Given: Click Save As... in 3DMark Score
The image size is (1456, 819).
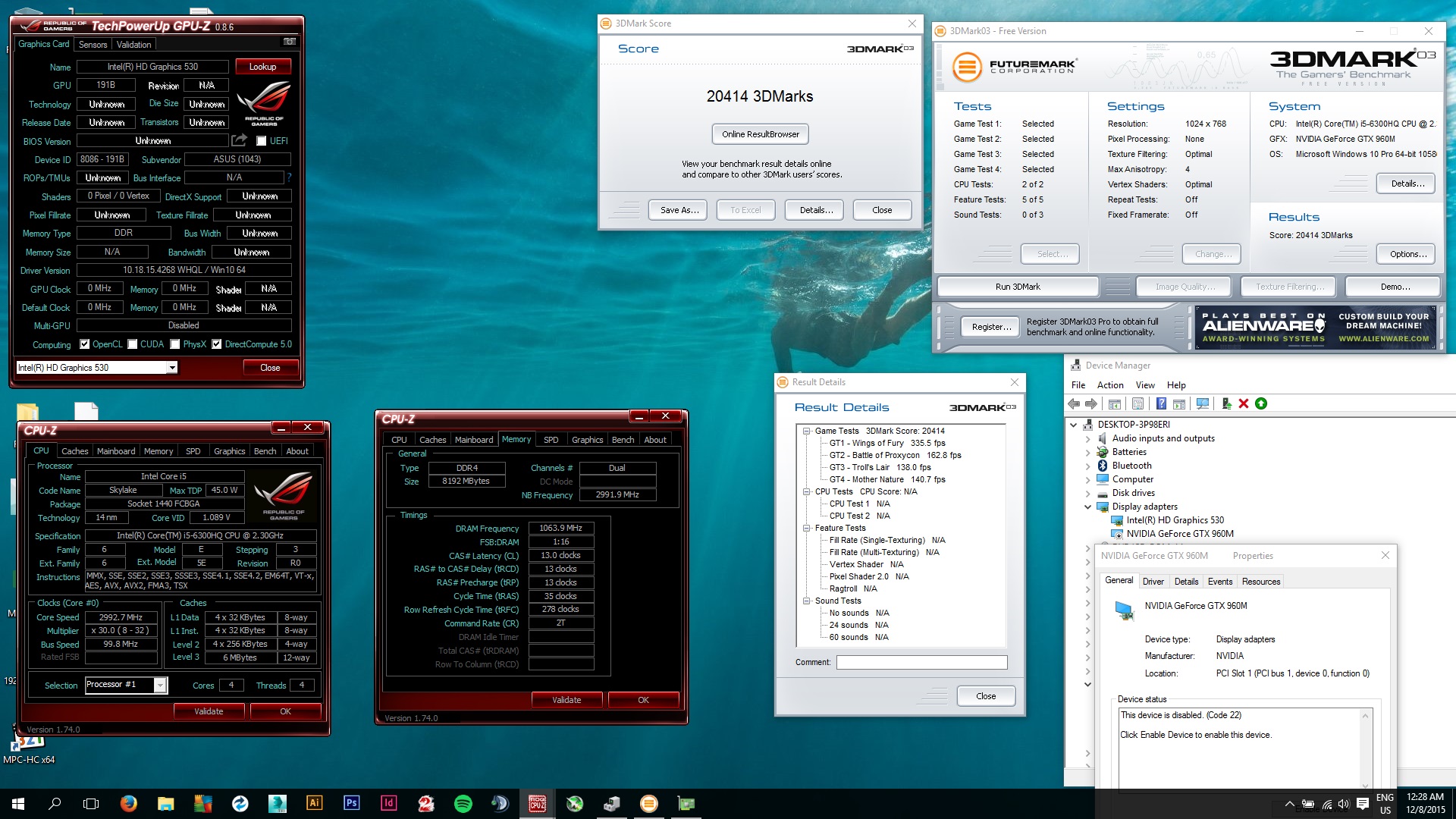Looking at the screenshot, I should point(679,210).
